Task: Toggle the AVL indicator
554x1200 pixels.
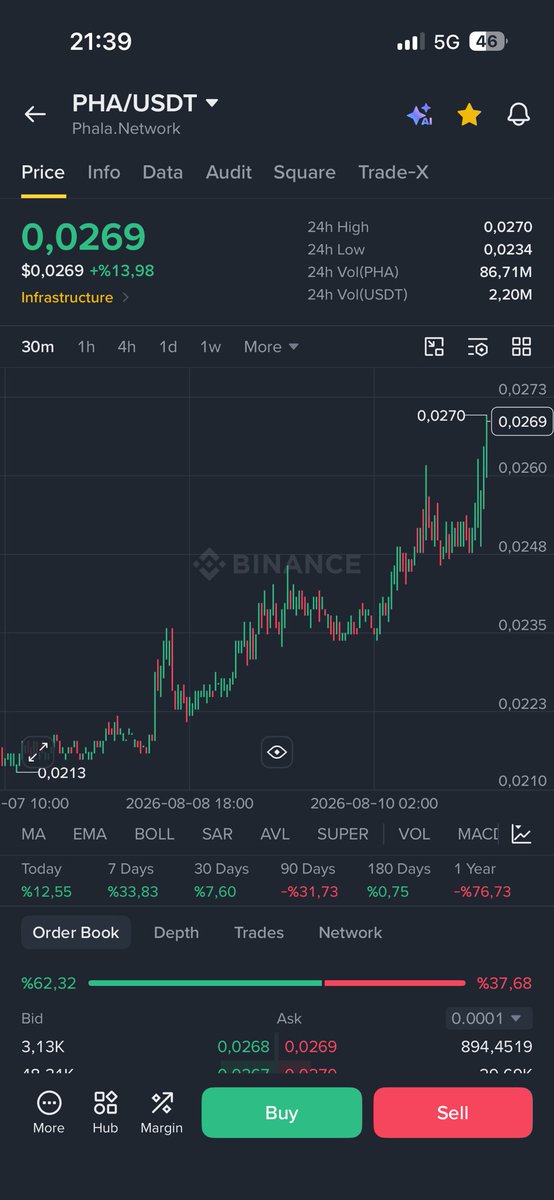Action: (x=275, y=834)
